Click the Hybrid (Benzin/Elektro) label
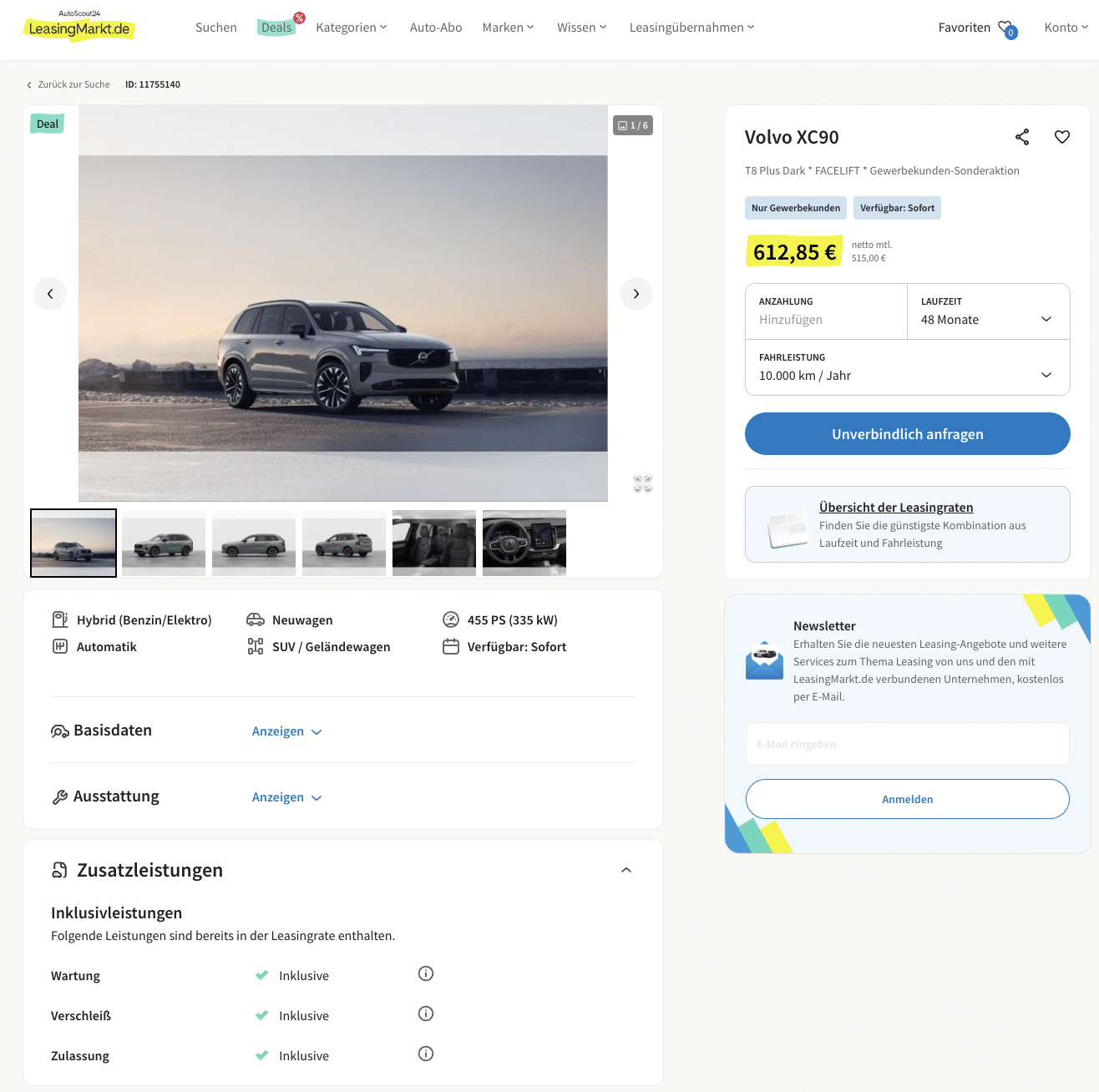Screen dimensions: 1099x1092 pos(144,619)
